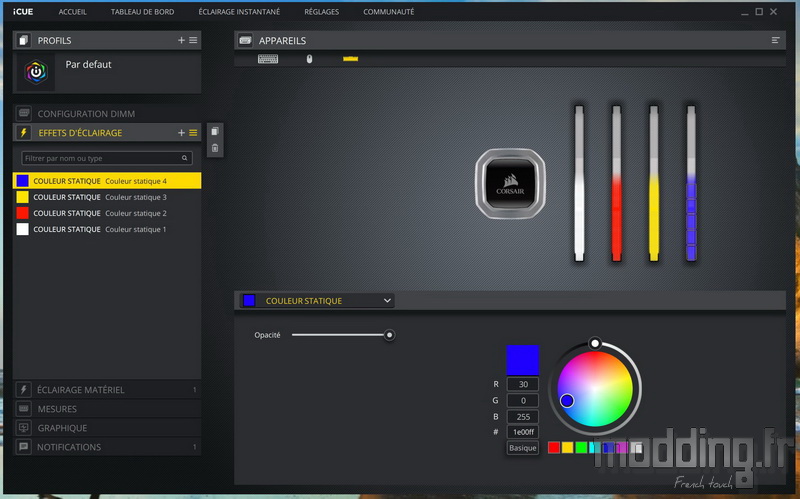Open the Effets d'éclairage list menu
Image resolution: width=800 pixels, height=499 pixels.
(x=193, y=133)
